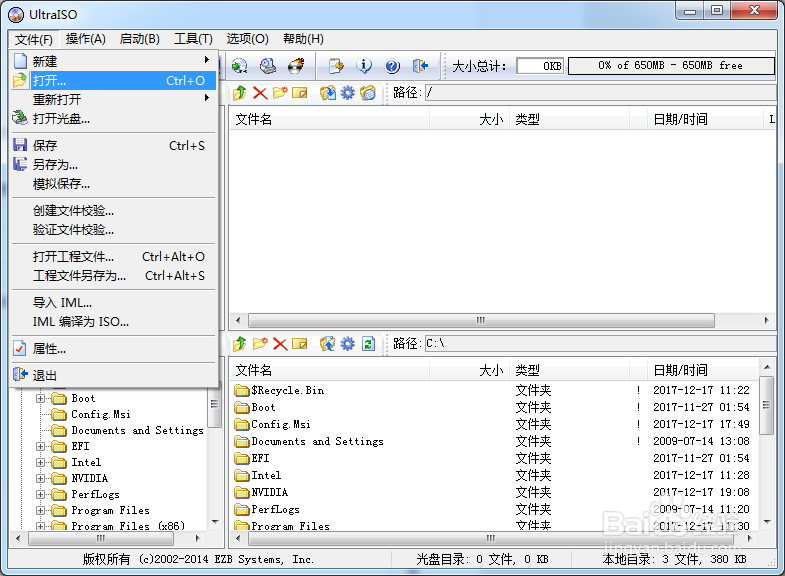Select 创建文件校验... menu entry
Viewport: 785px width, 576px height.
point(114,211)
